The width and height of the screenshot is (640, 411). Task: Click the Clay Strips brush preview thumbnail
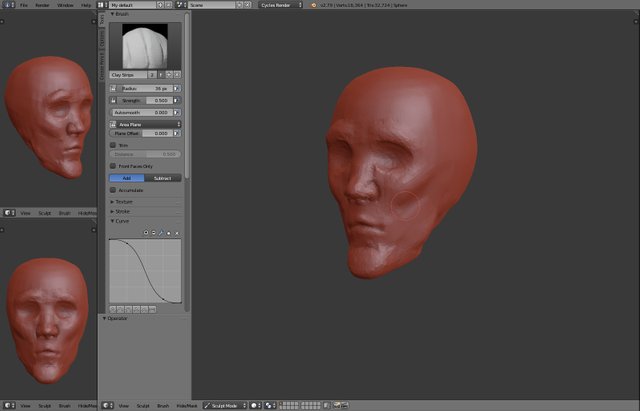[146, 44]
